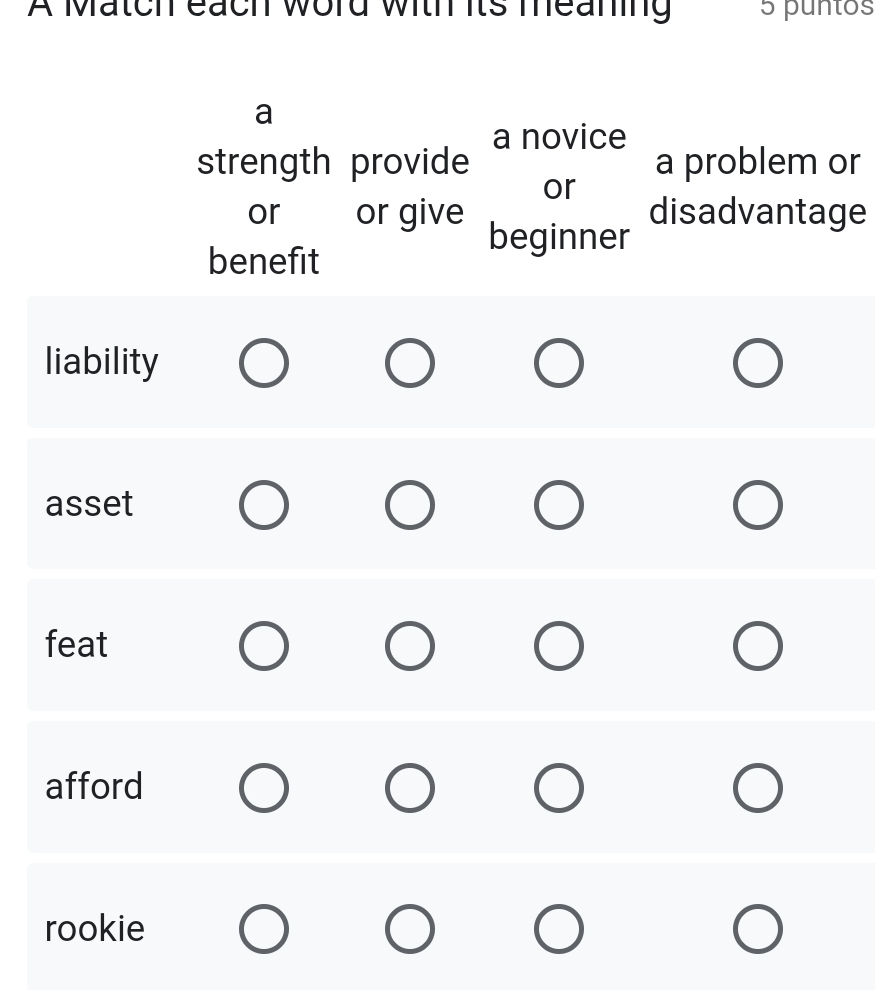Select 'a problem or disadvantage' for feat
Viewport: 892px width, 990px height.
pos(758,646)
